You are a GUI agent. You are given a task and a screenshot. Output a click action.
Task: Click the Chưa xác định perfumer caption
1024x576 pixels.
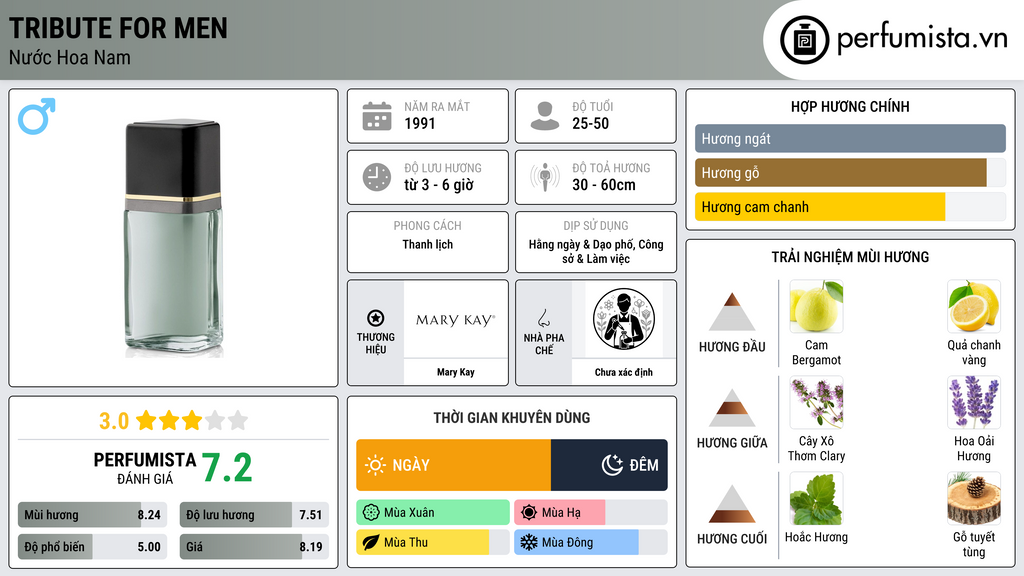624,372
